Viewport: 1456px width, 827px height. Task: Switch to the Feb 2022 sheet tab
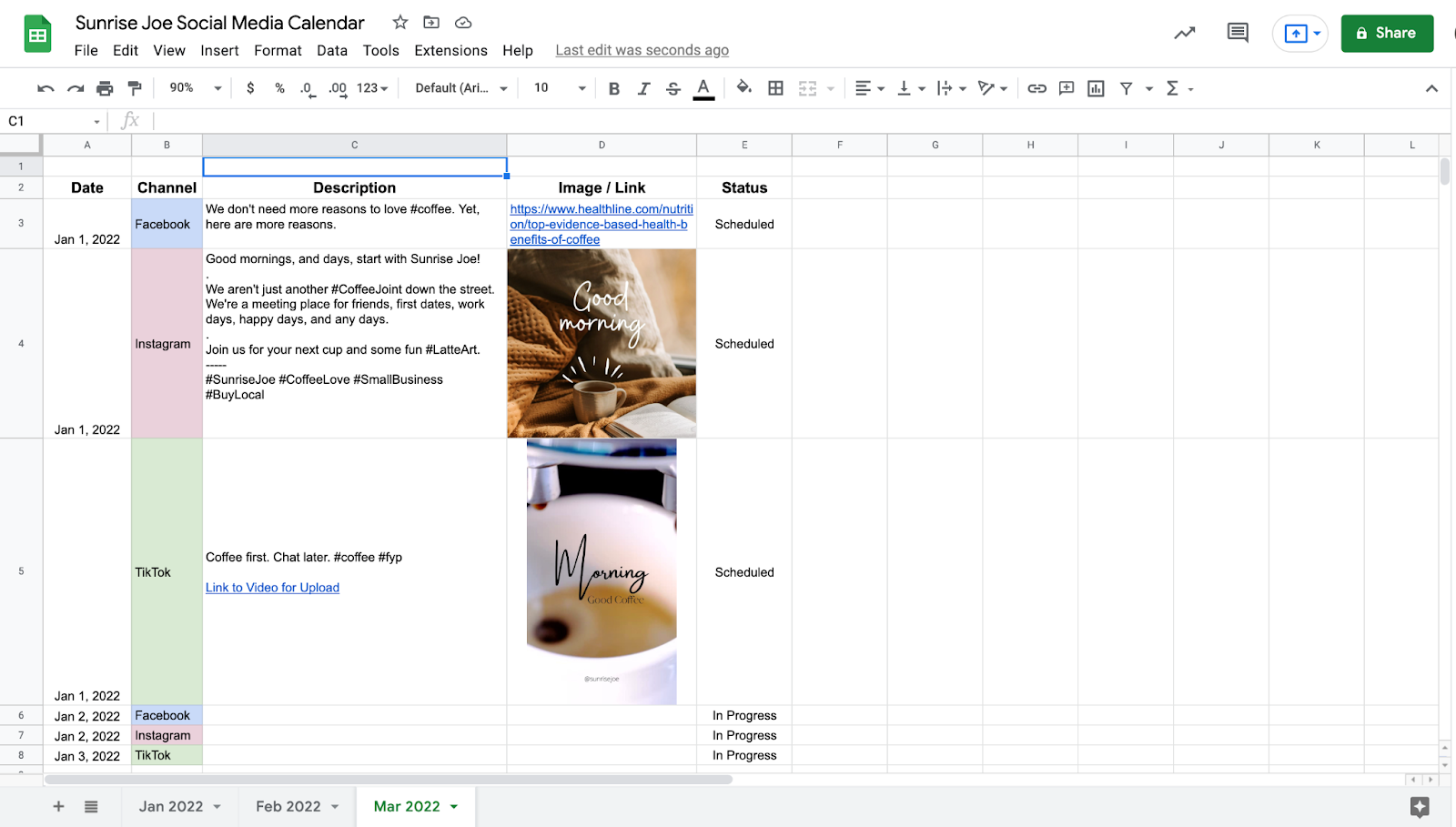(297, 806)
